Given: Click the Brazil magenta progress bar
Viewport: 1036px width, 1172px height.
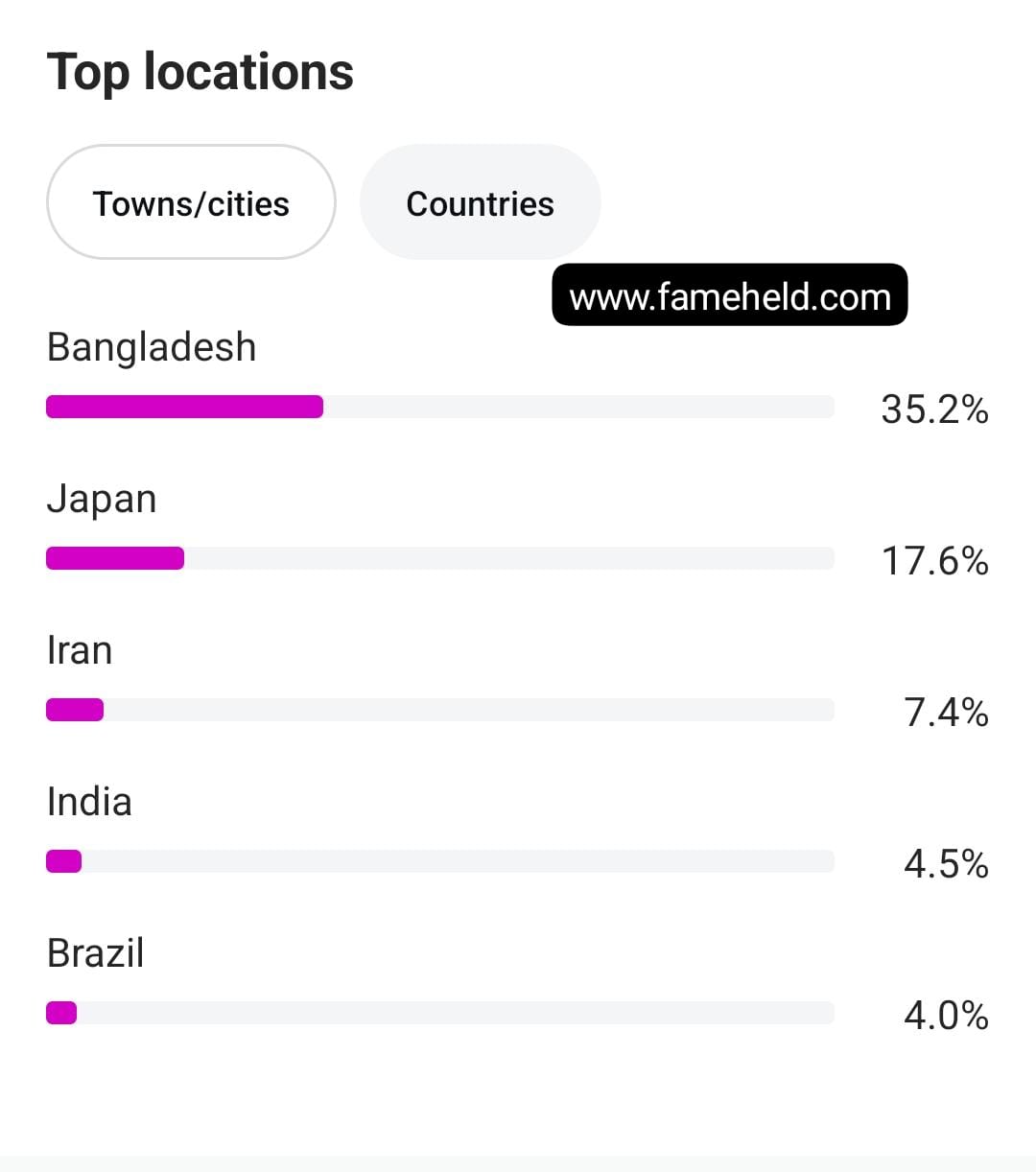Looking at the screenshot, I should 61,1013.
